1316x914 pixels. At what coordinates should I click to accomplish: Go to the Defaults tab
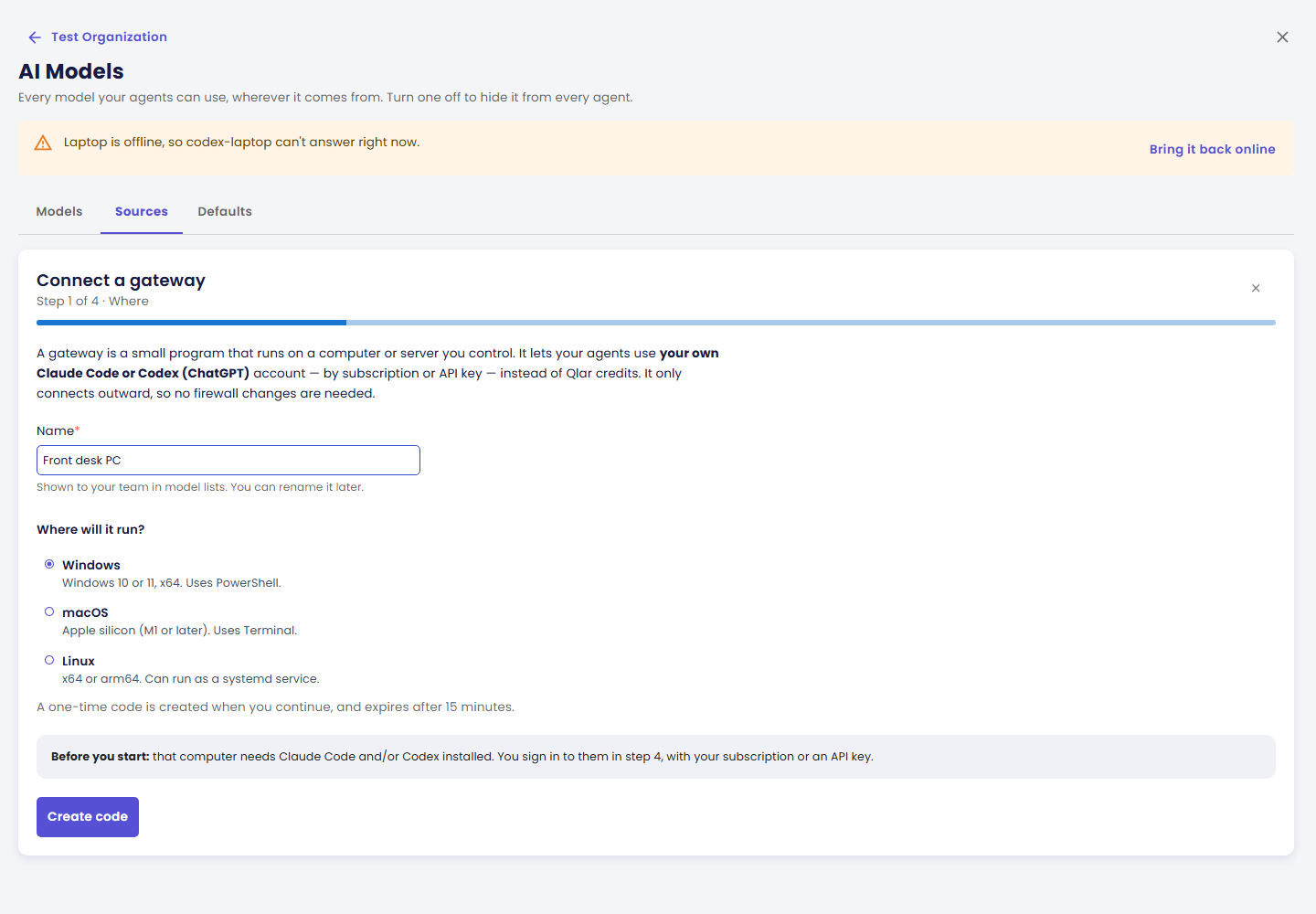[x=225, y=211]
